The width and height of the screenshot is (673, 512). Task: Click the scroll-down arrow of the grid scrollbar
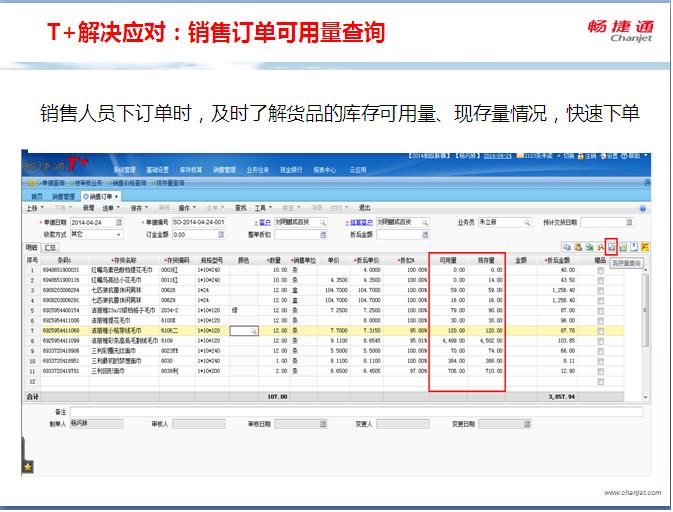point(645,397)
